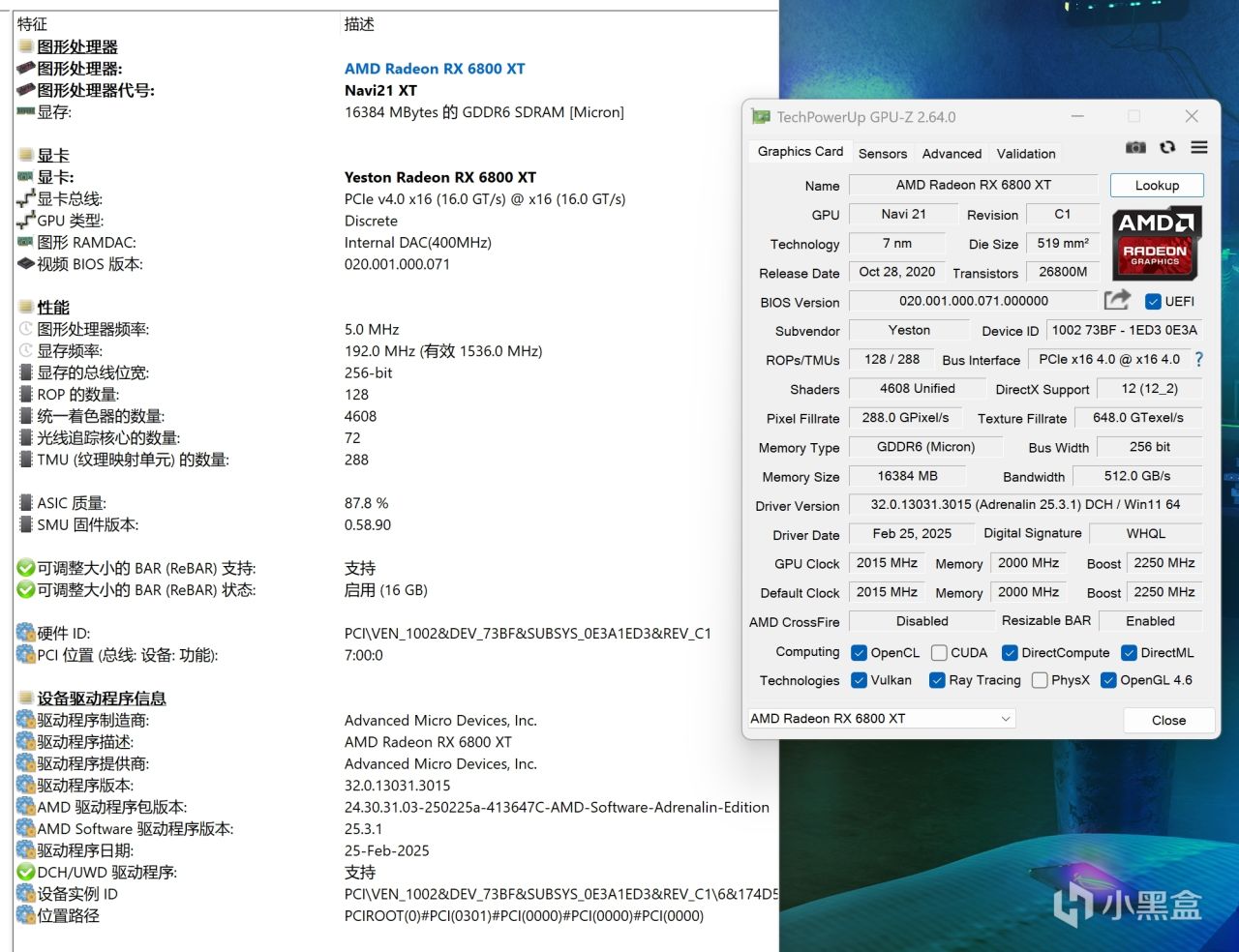The height and width of the screenshot is (952, 1239).
Task: Click the icon beside 视频 BIOS 版本
Action: coord(26,264)
